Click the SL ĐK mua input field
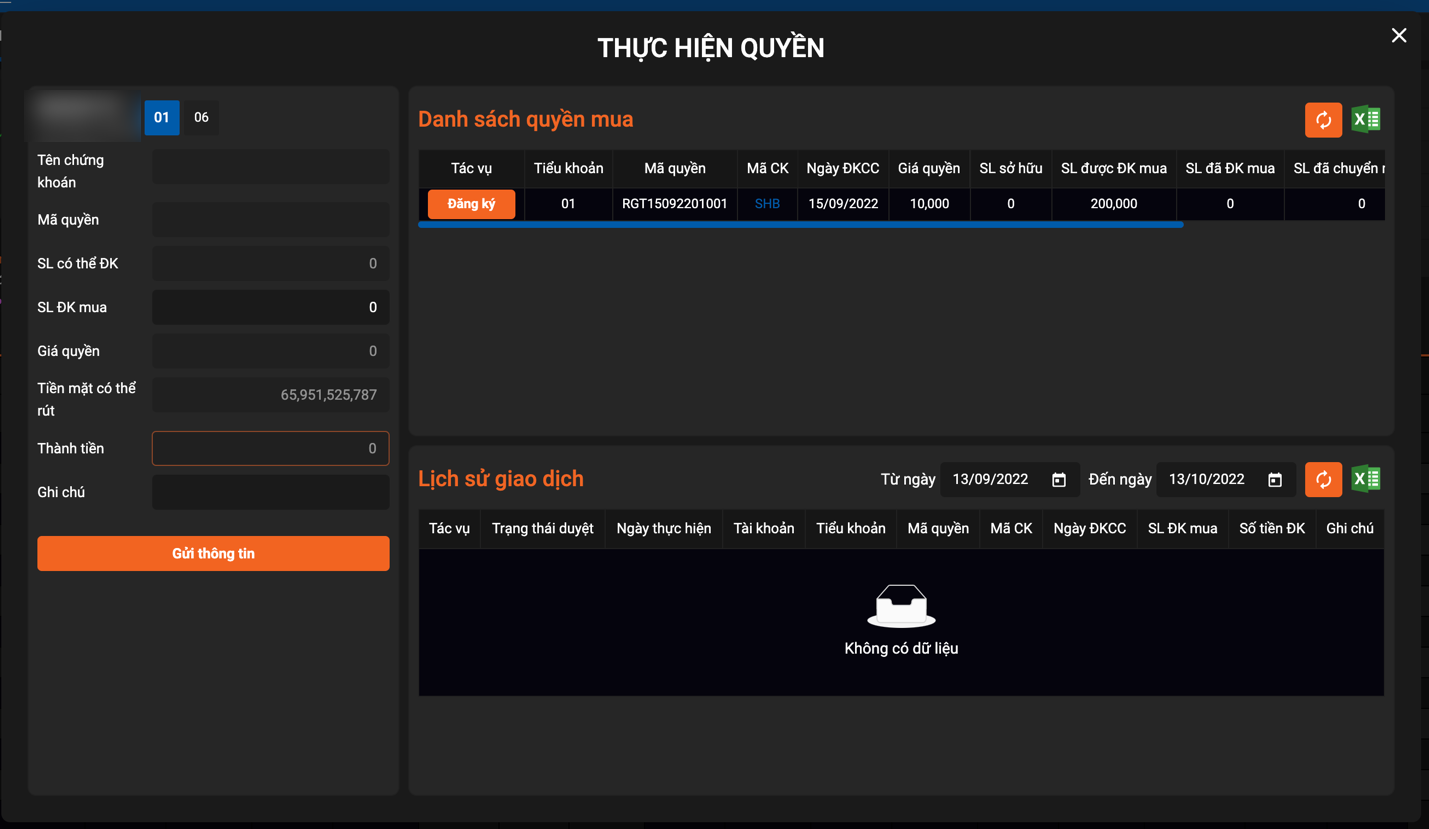 [x=270, y=308]
